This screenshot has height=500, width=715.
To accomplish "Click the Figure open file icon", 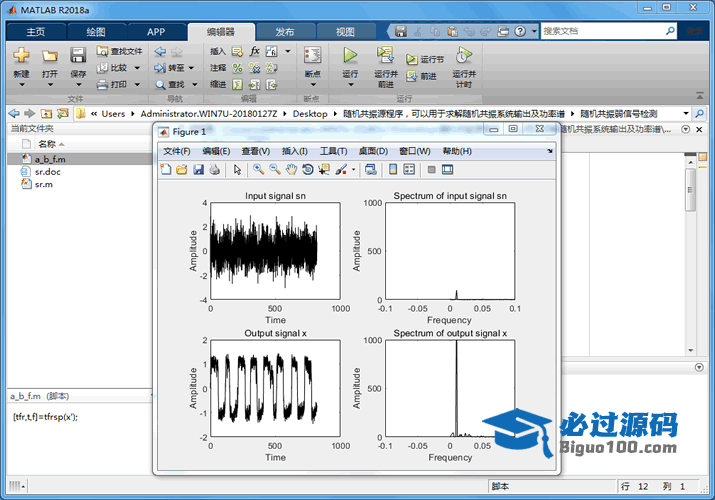I will pos(182,170).
